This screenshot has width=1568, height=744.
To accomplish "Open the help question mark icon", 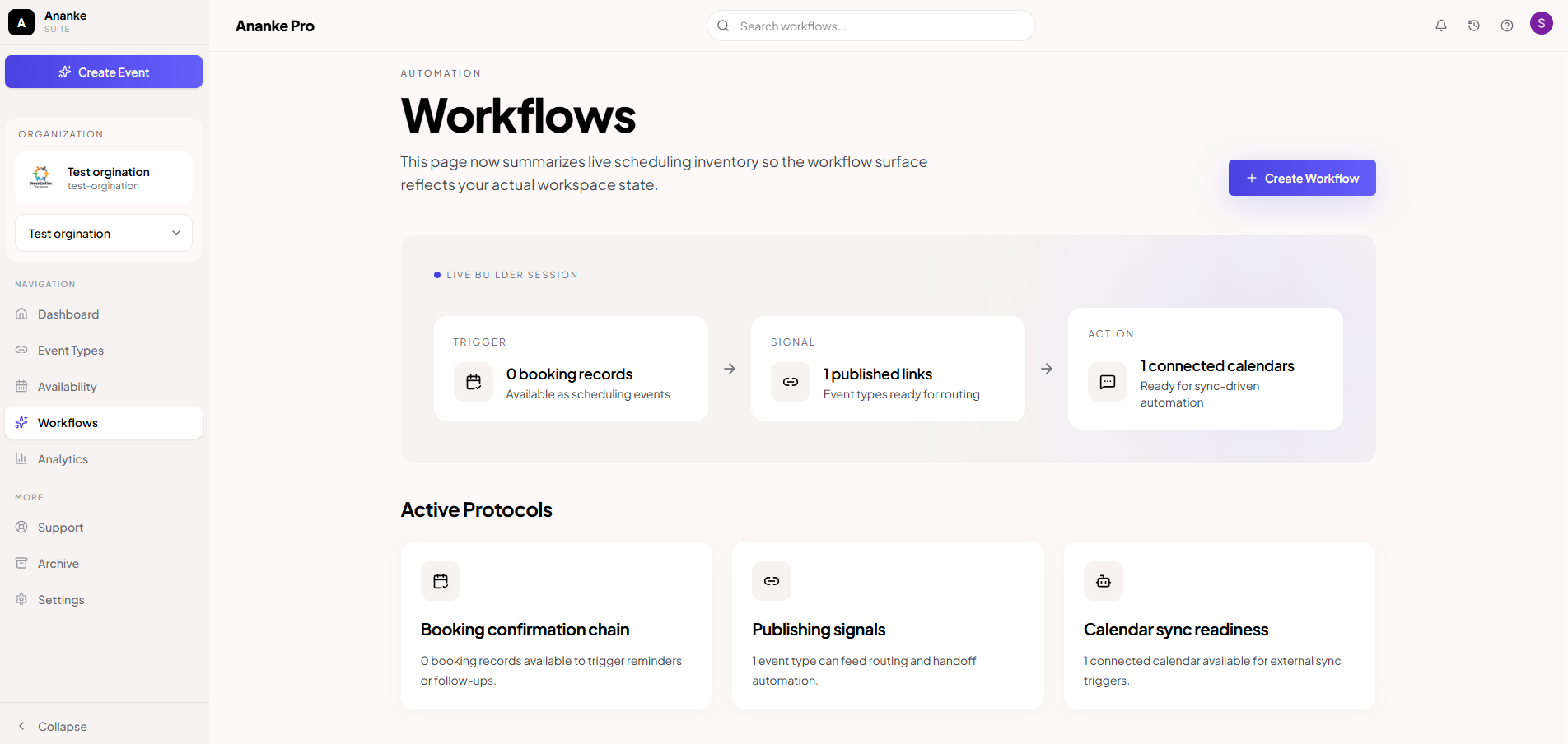I will point(1507,26).
